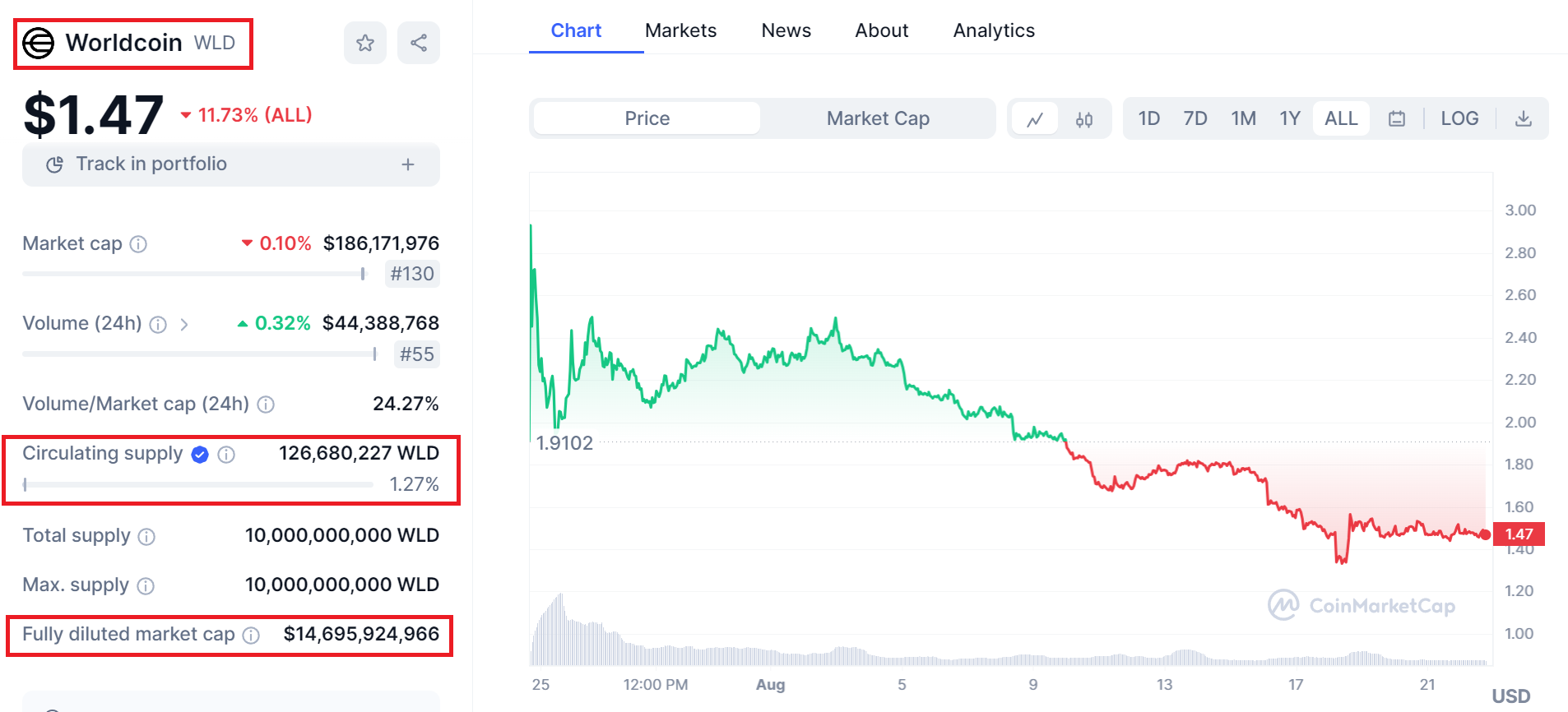Viewport: 1568px width, 712px height.
Task: Switch chart back to Price view
Action: tap(647, 118)
